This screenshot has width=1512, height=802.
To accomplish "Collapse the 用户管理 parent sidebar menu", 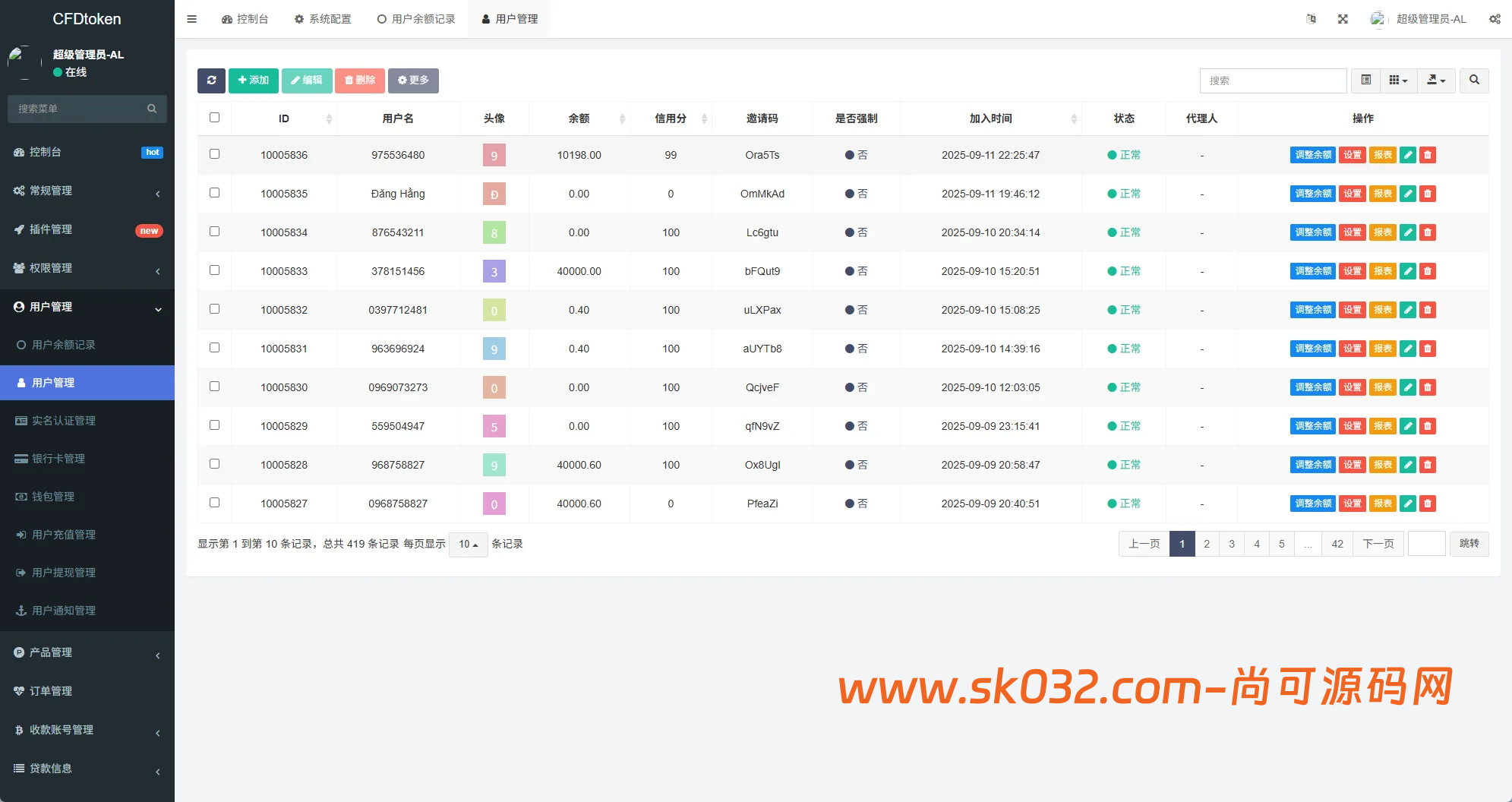I will point(87,307).
